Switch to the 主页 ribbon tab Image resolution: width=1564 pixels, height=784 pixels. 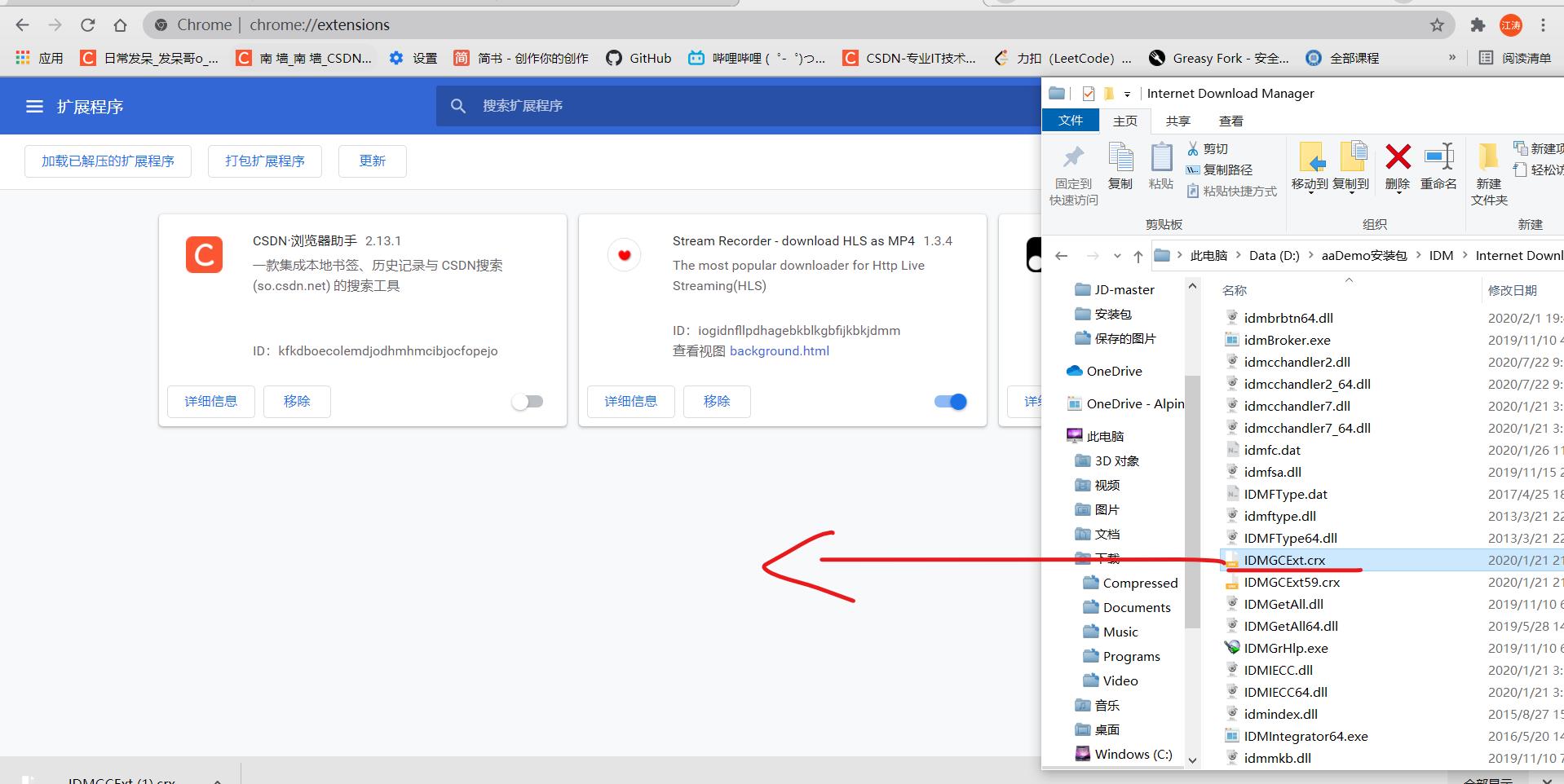[x=1125, y=121]
